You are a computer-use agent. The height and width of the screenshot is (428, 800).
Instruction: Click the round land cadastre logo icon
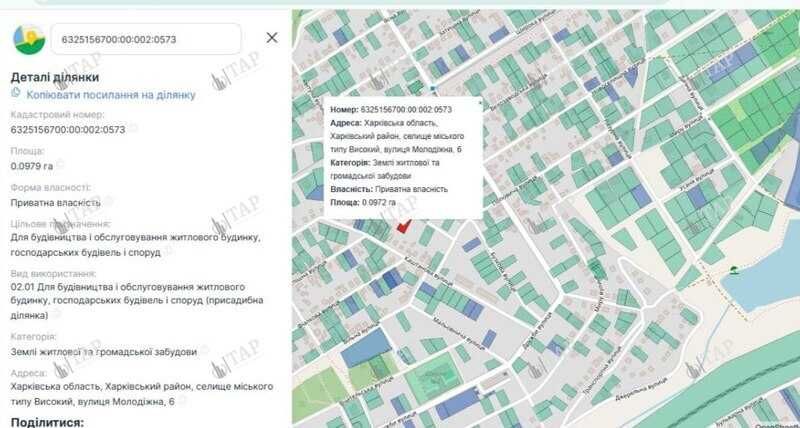[29, 39]
